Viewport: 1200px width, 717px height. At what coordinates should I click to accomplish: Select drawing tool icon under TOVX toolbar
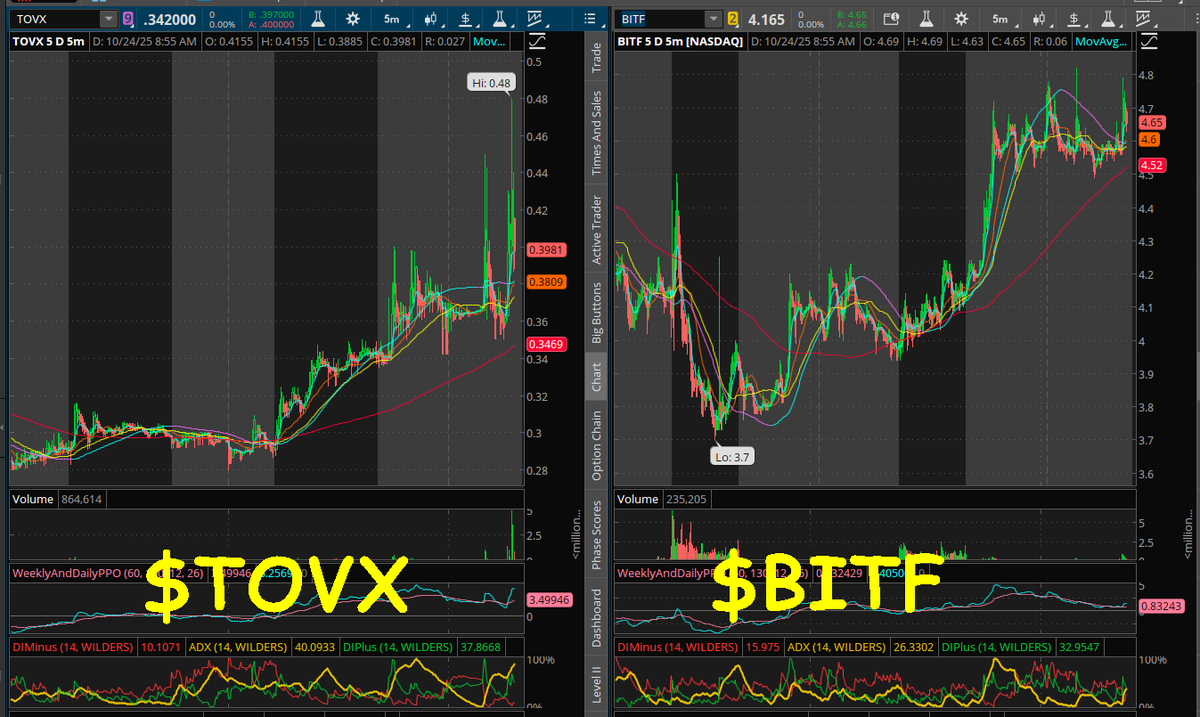pos(538,41)
